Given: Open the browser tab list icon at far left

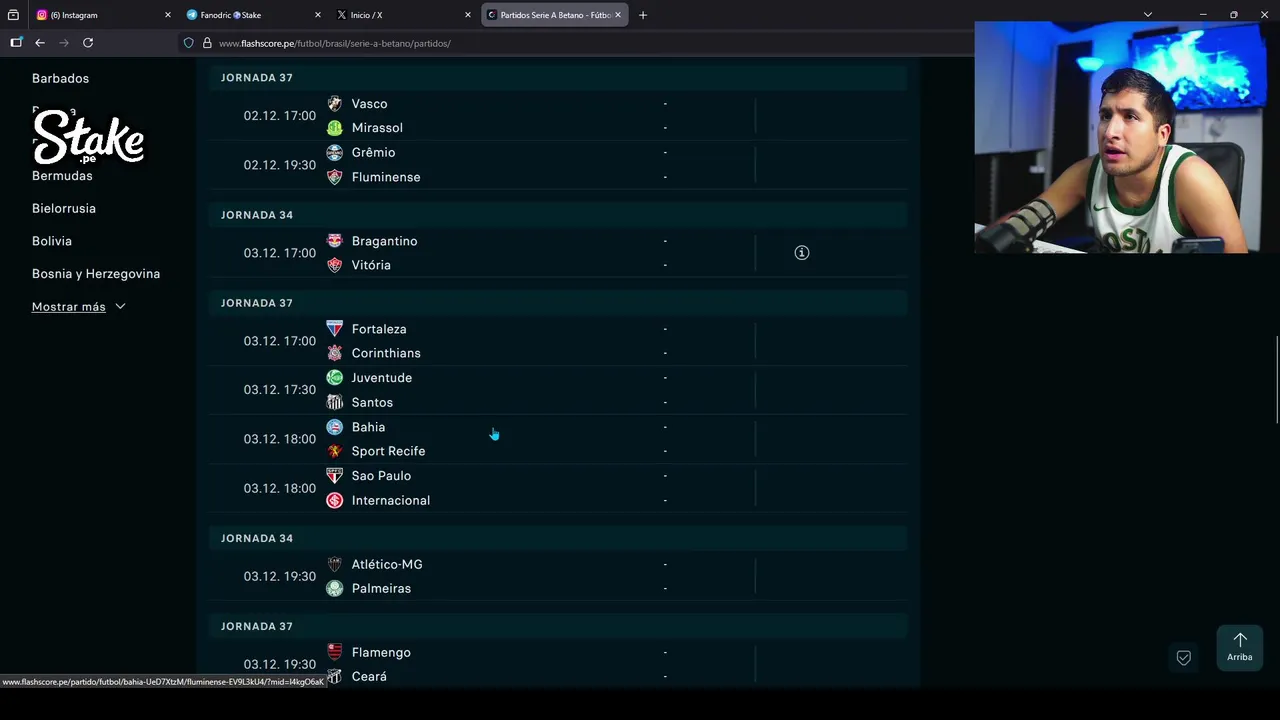Looking at the screenshot, I should pyautogui.click(x=13, y=15).
